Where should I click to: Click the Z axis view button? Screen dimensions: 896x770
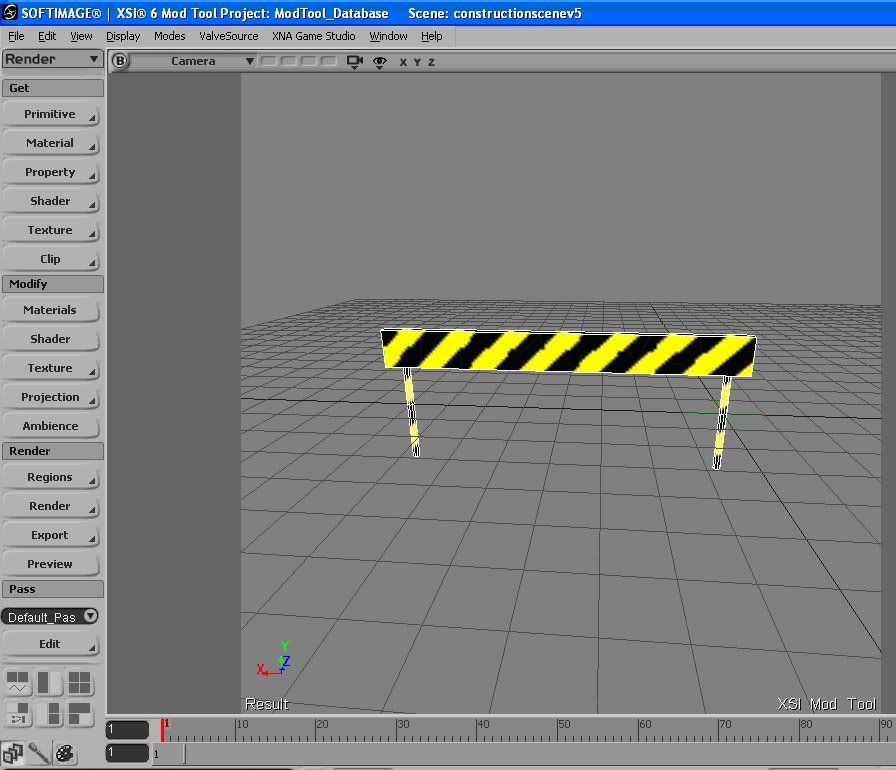point(431,62)
